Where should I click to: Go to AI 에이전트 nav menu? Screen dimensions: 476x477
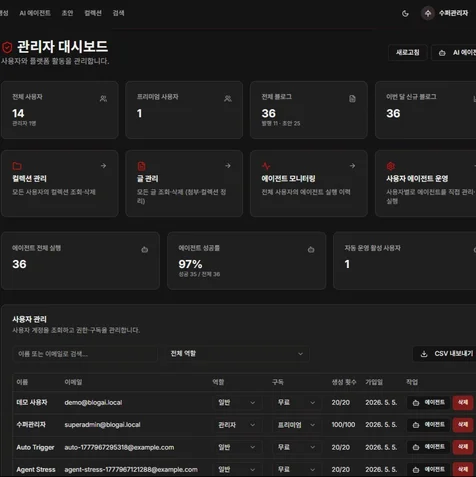35,13
